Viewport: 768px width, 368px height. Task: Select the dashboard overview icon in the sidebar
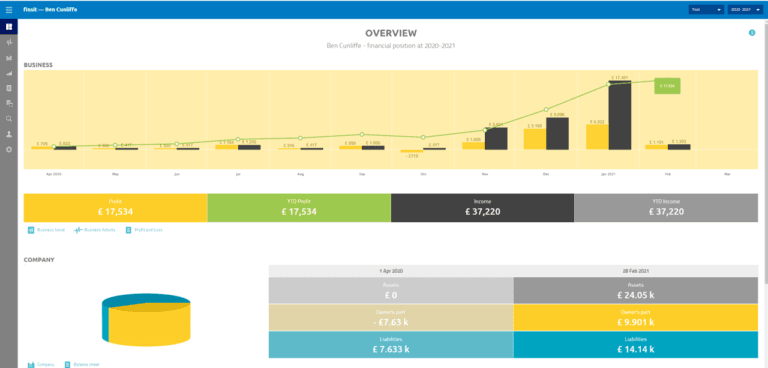[9, 27]
